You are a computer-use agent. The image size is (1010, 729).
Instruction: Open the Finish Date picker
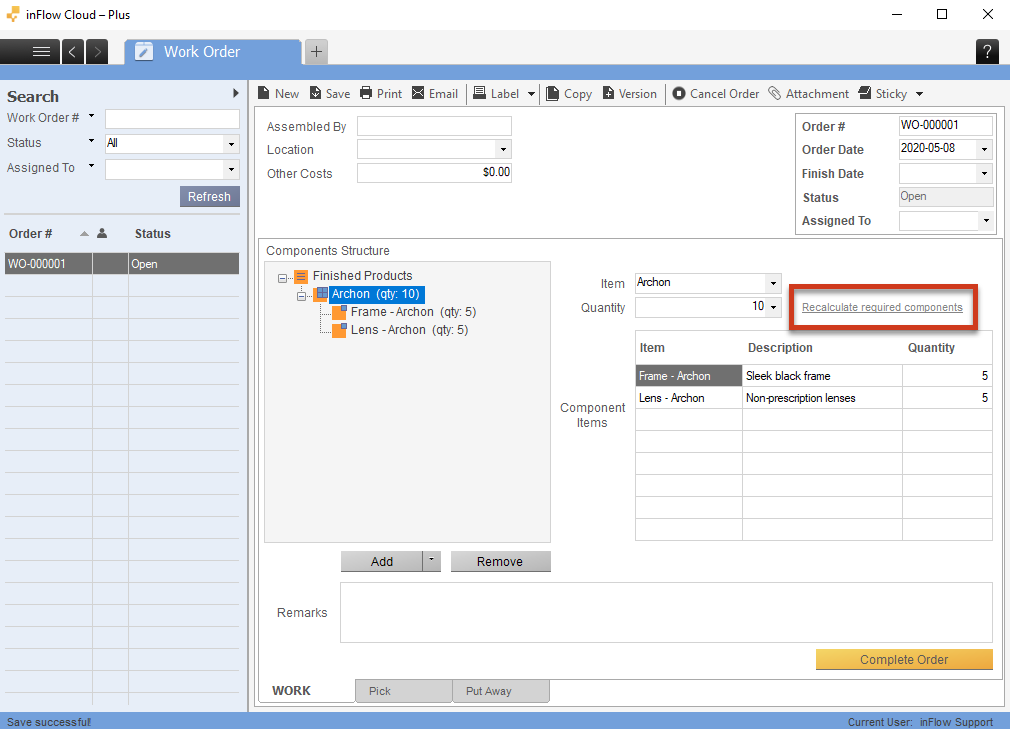tap(984, 173)
